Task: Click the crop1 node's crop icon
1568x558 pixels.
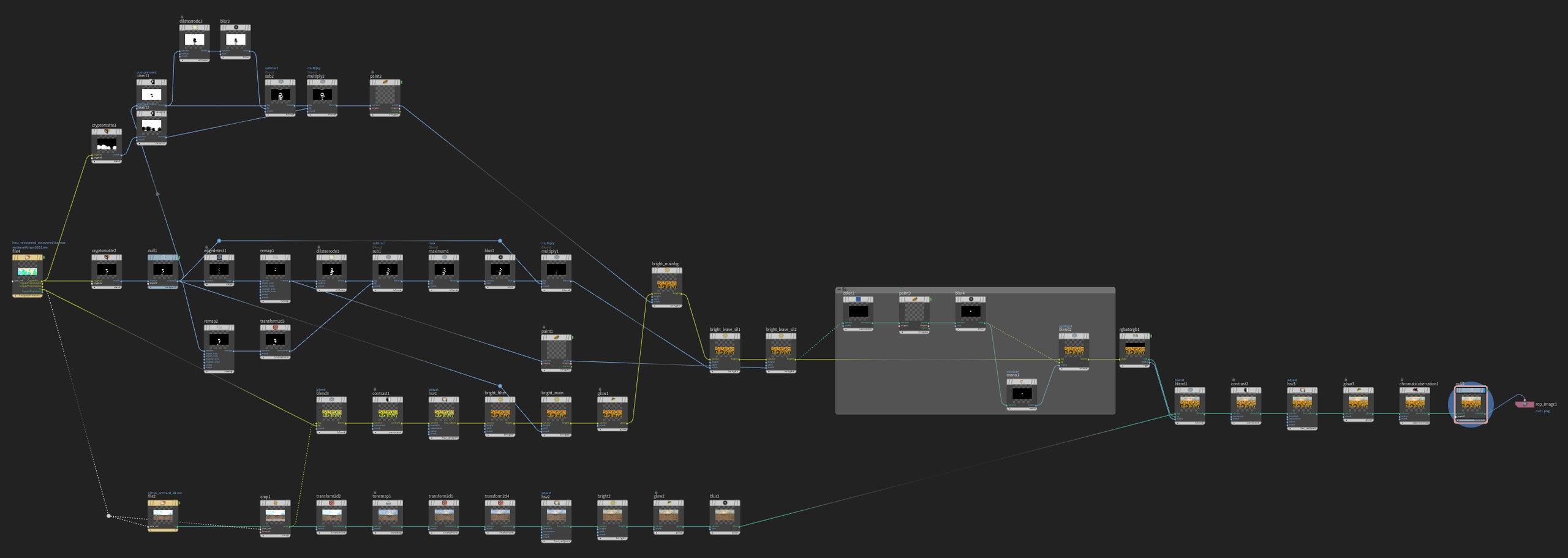Action: pos(276,503)
